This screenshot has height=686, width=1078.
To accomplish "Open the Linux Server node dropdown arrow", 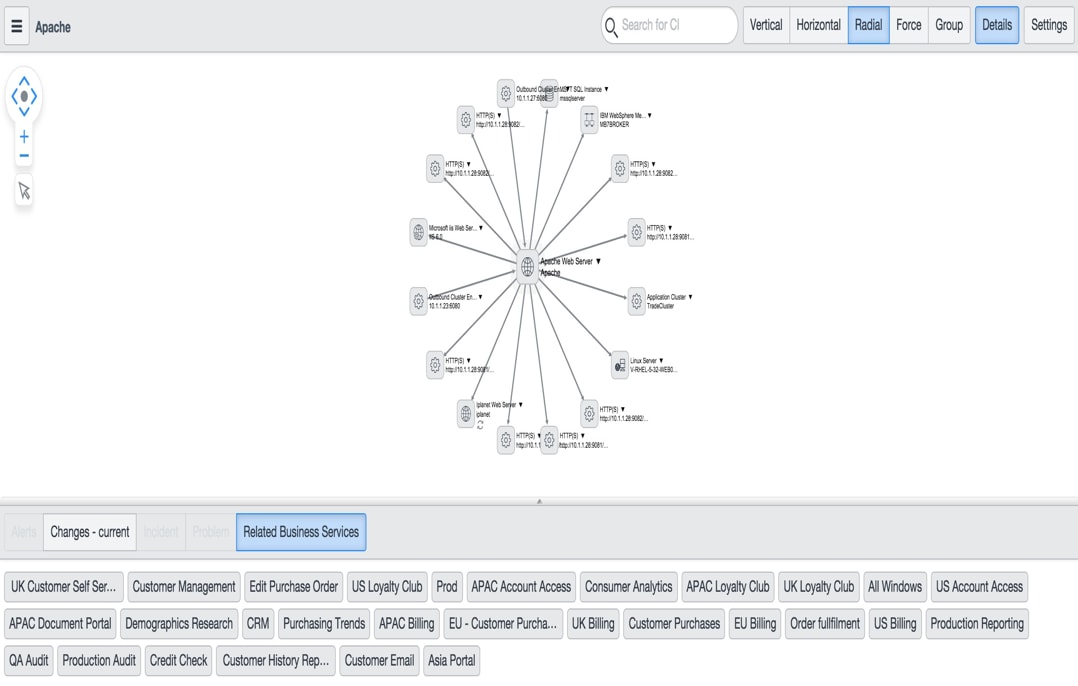I will point(661,360).
